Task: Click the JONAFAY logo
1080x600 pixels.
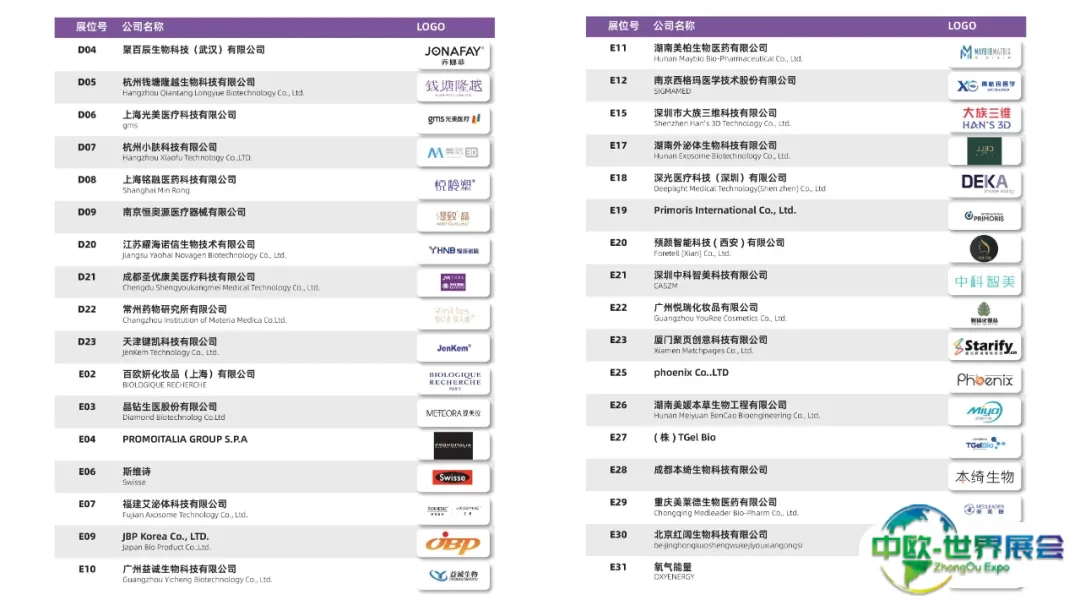Action: coord(454,54)
